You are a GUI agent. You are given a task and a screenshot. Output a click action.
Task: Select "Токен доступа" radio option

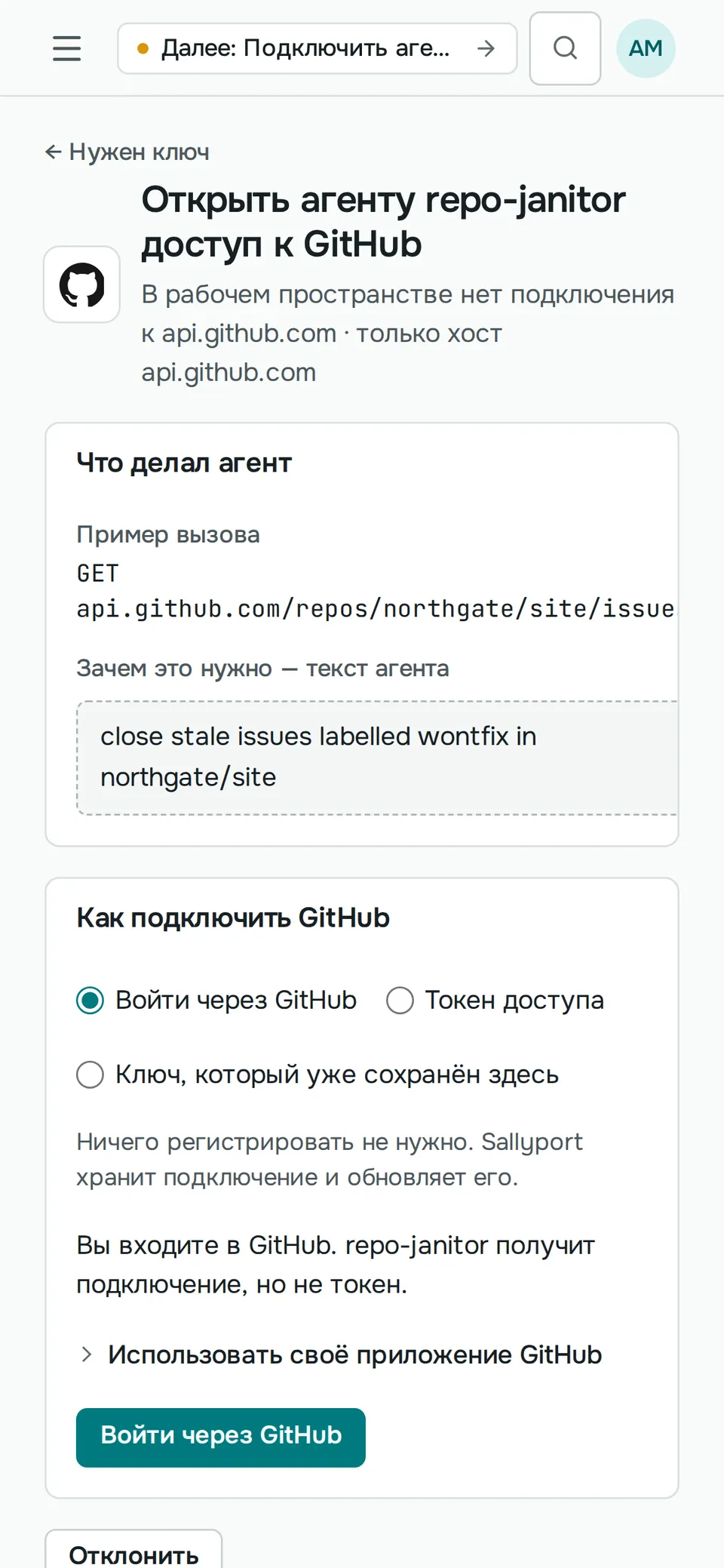[x=495, y=1001]
